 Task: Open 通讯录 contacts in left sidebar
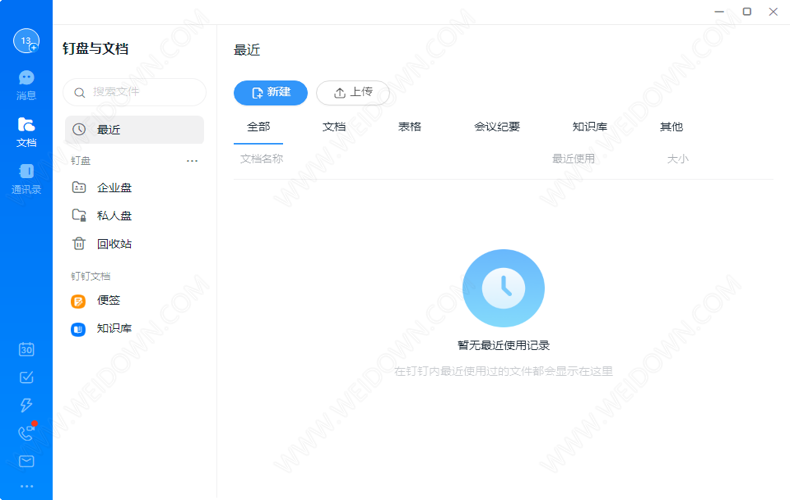coord(26,178)
